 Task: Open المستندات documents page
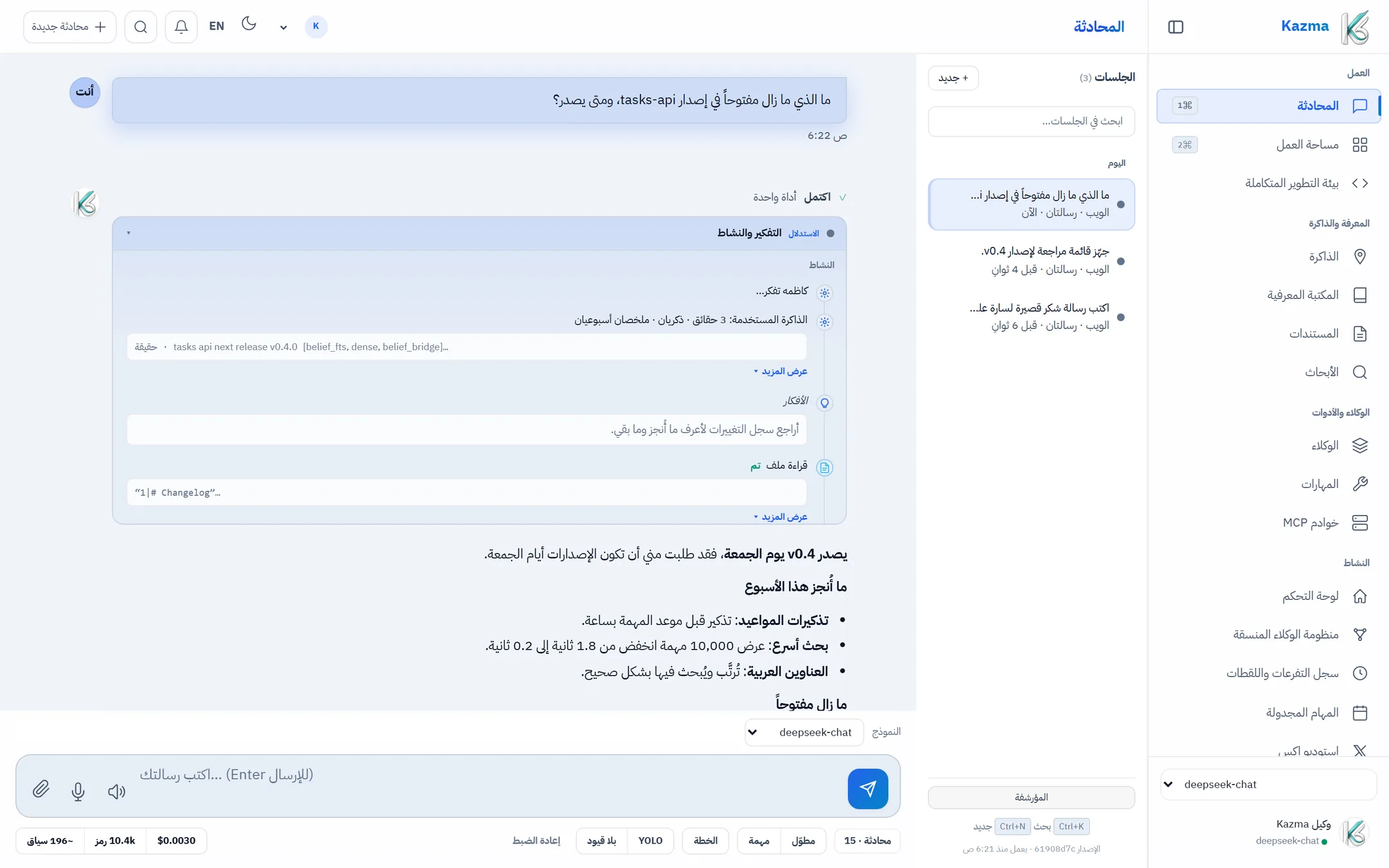tap(1268, 334)
